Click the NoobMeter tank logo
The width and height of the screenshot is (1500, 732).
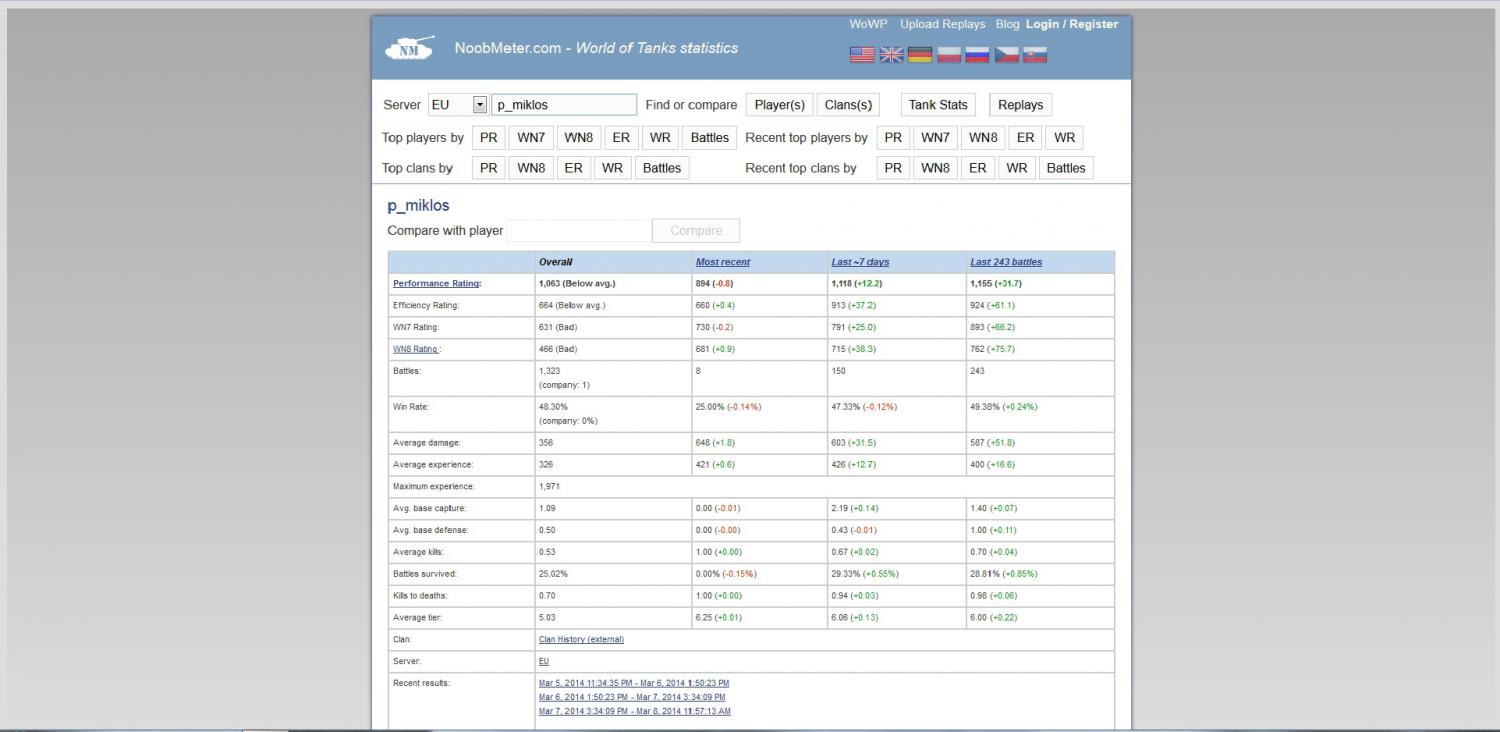(410, 48)
